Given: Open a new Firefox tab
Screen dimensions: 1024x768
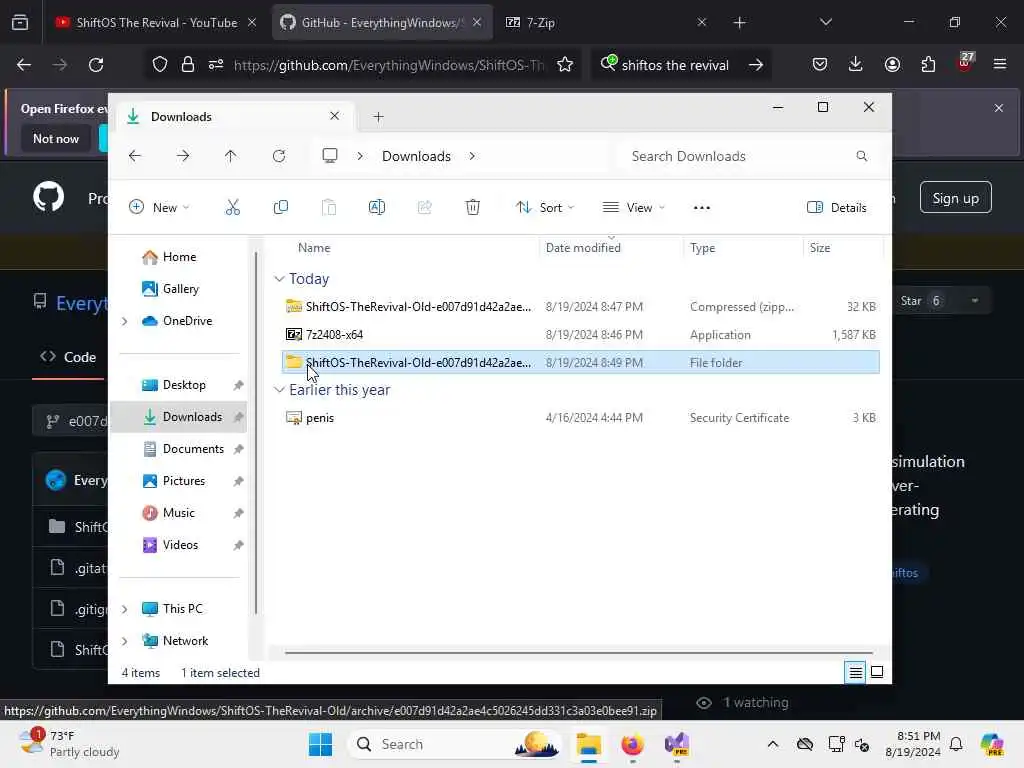Looking at the screenshot, I should tap(739, 22).
